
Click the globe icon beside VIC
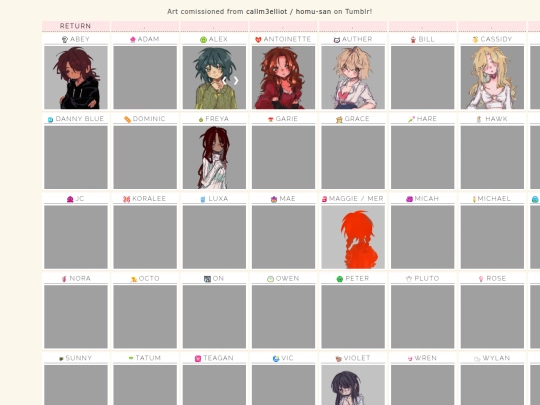click(276, 359)
